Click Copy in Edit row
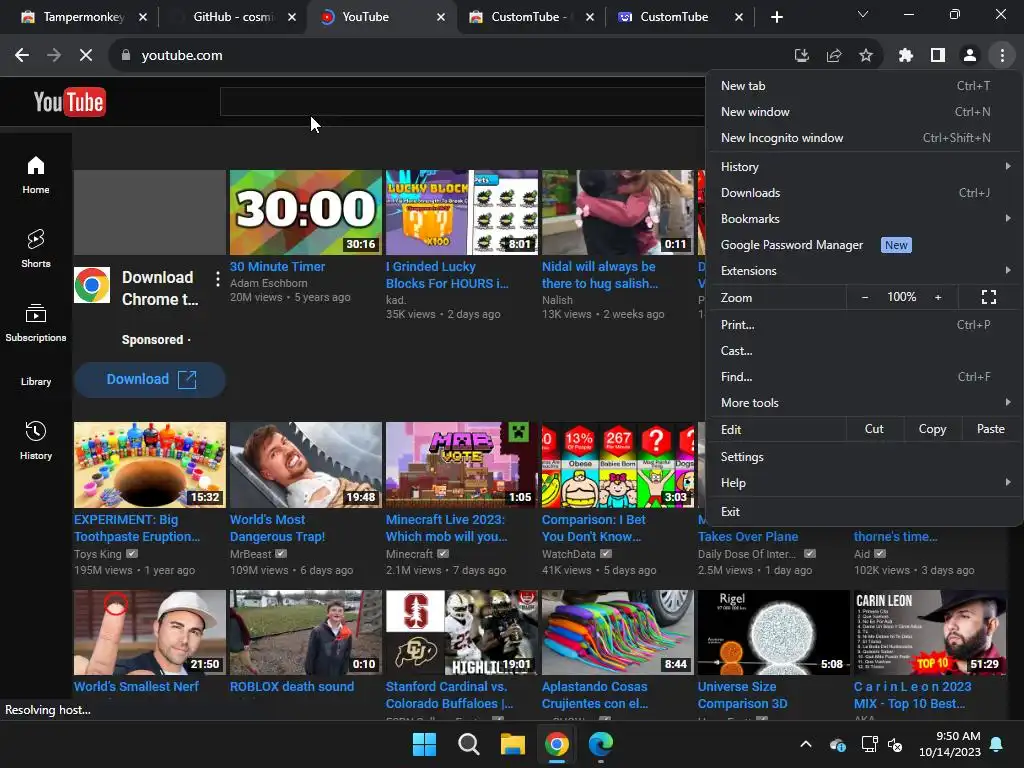The height and width of the screenshot is (768, 1024). point(932,429)
